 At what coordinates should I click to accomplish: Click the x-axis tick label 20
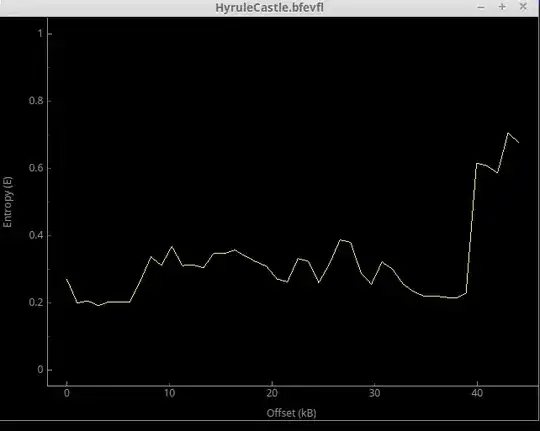point(272,393)
